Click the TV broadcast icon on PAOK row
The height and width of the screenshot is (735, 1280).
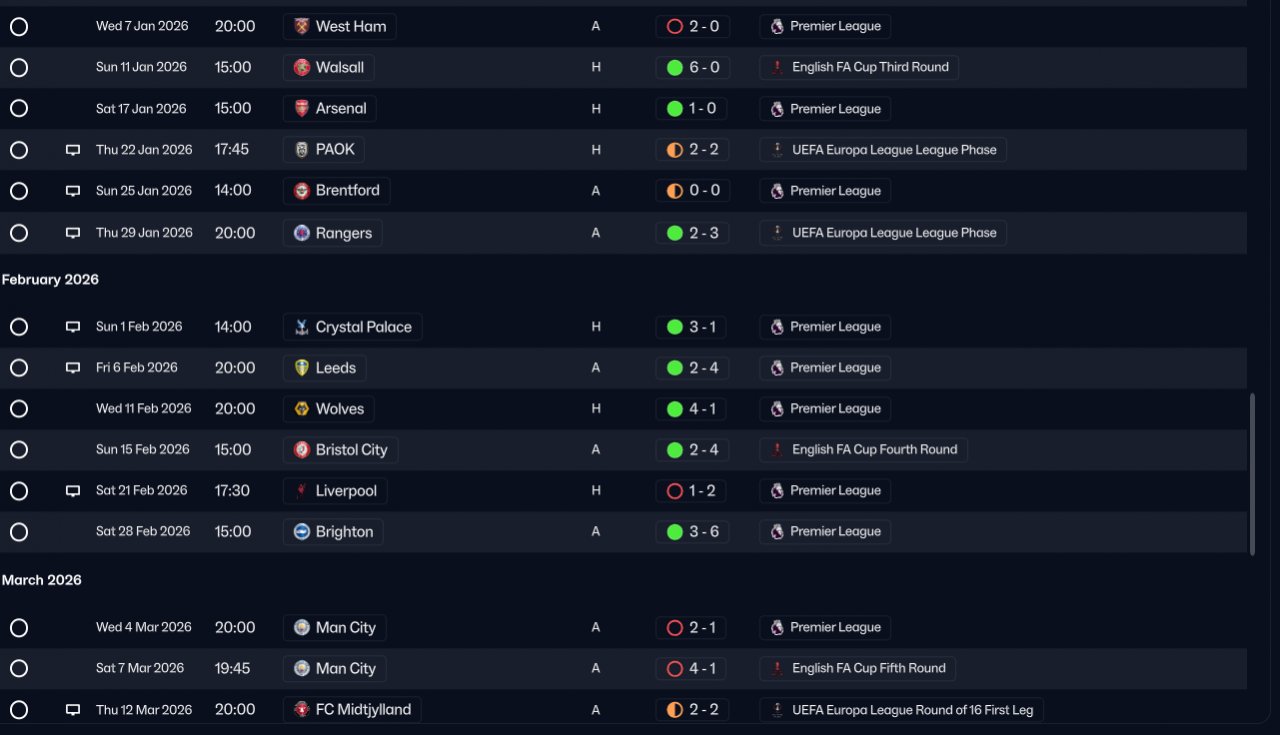[73, 150]
